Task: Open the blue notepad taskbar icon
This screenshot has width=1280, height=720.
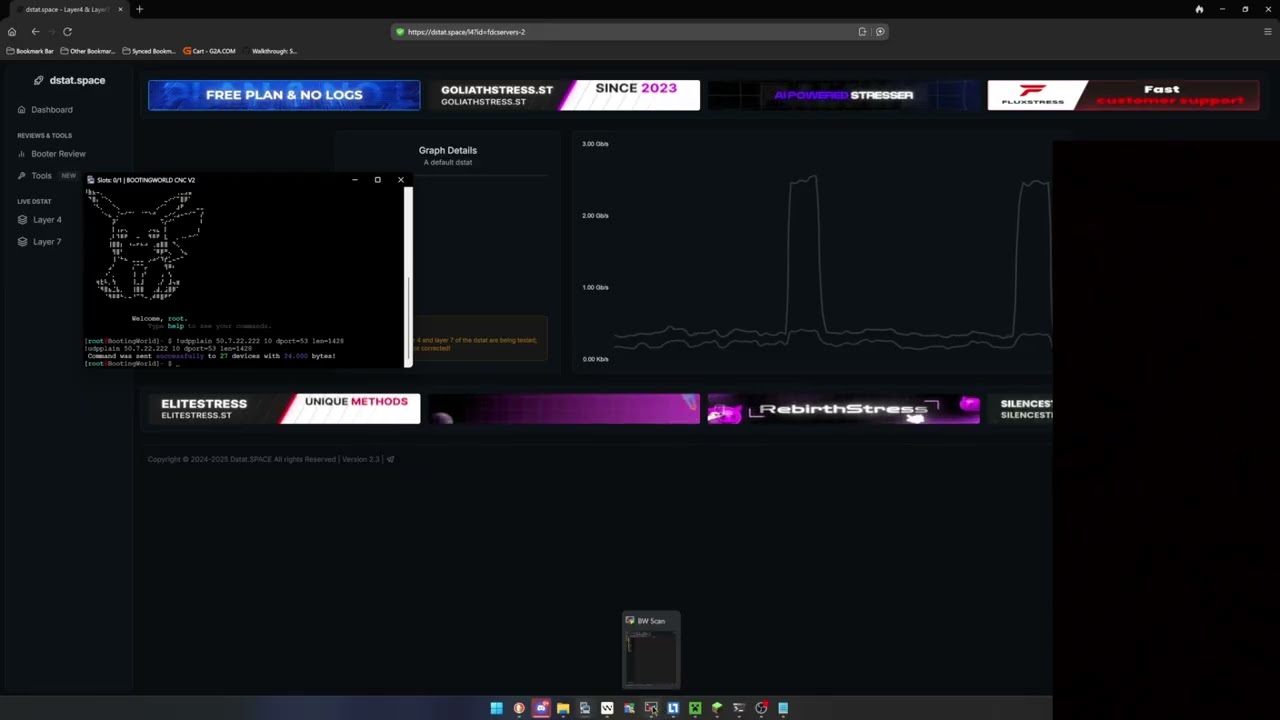Action: click(783, 708)
